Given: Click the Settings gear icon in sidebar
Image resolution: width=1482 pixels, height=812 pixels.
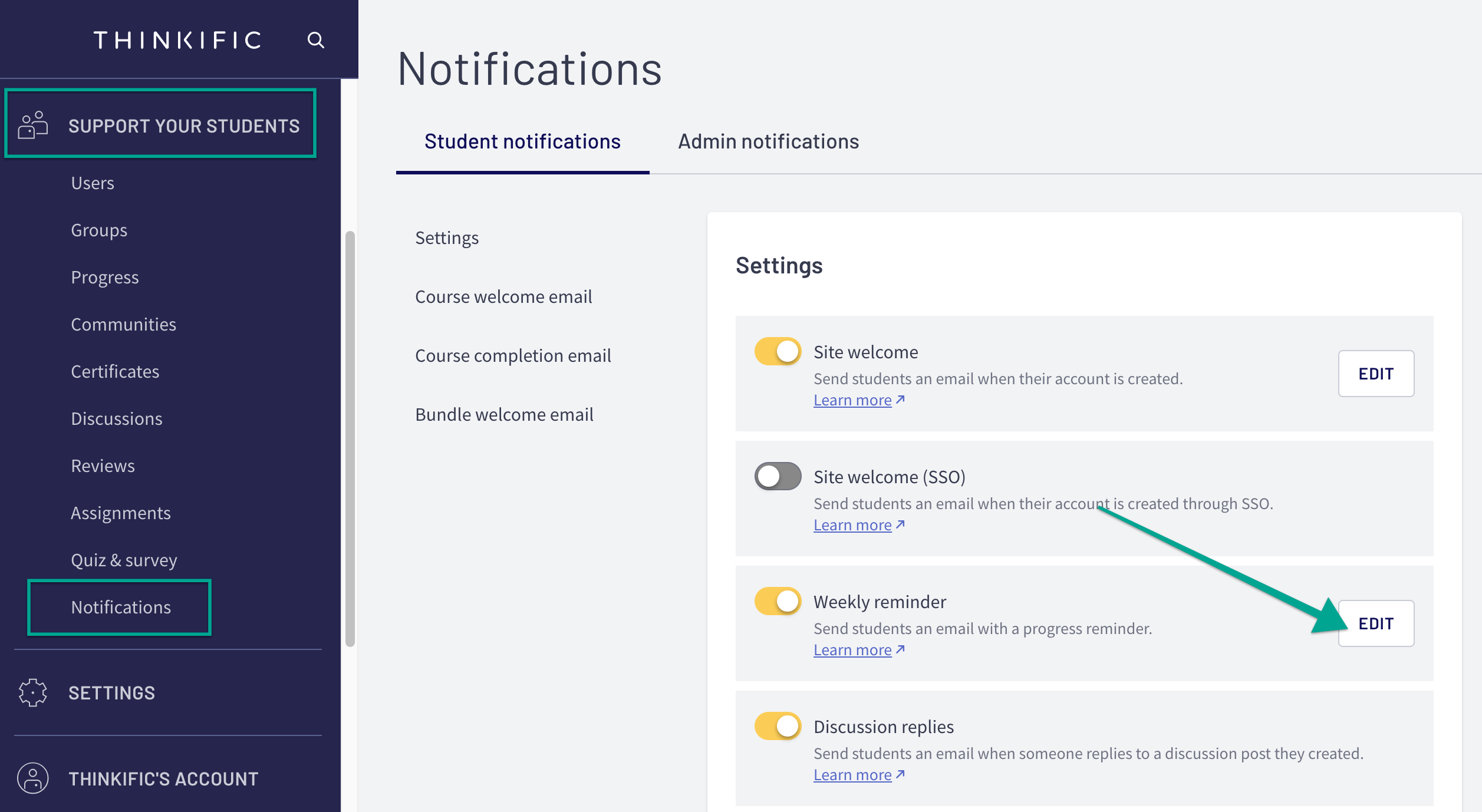Looking at the screenshot, I should (32, 692).
